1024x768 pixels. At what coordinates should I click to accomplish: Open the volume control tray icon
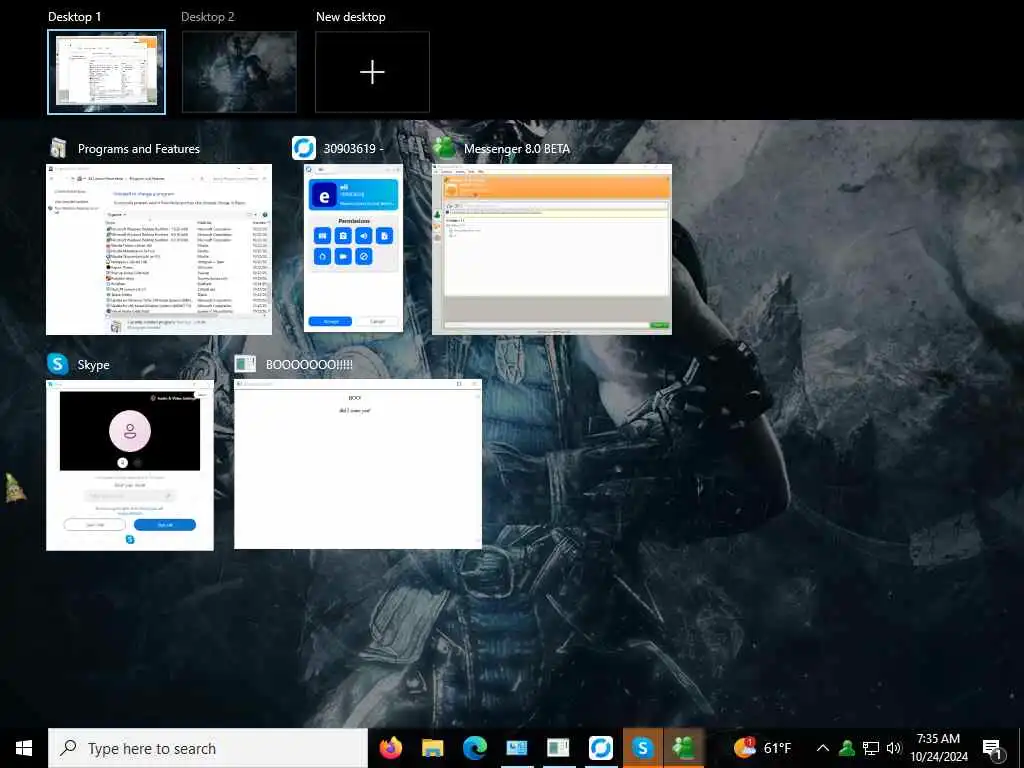pos(894,748)
